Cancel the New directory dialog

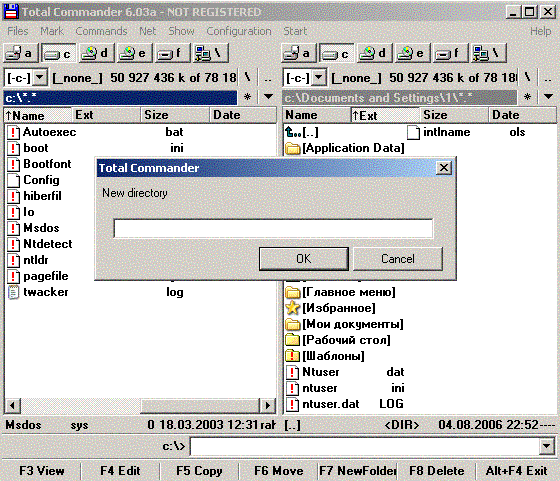pyautogui.click(x=398, y=259)
